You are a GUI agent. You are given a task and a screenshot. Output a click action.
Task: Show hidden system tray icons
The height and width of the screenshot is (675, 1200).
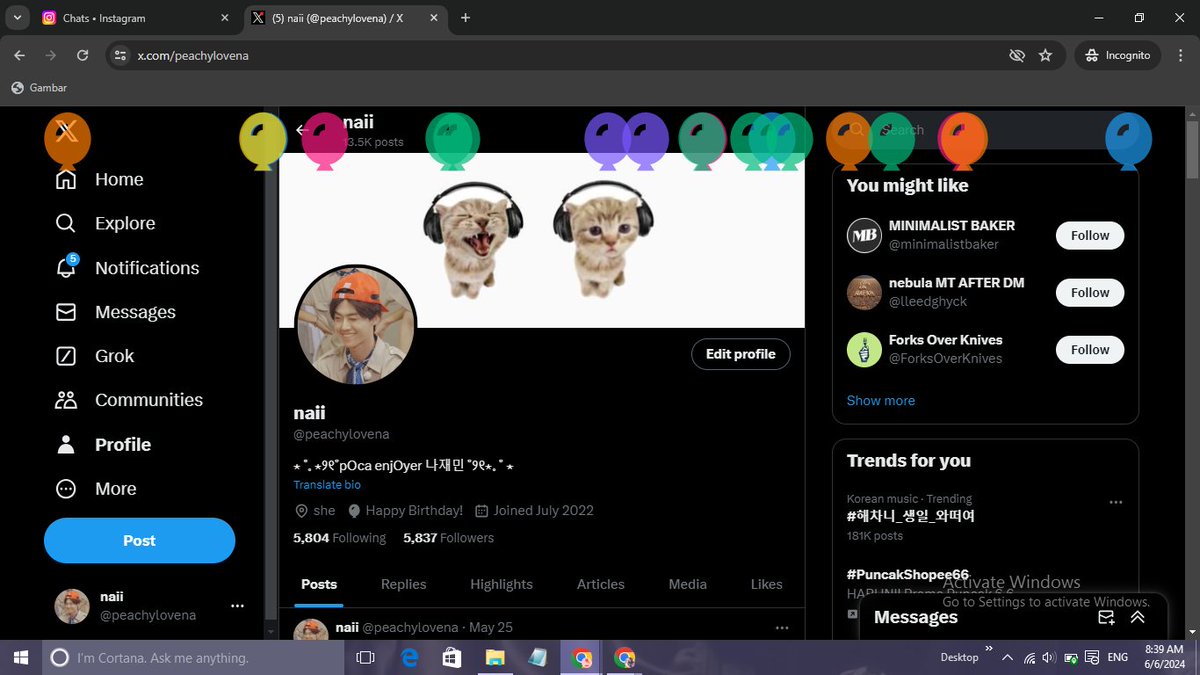[x=1007, y=658]
